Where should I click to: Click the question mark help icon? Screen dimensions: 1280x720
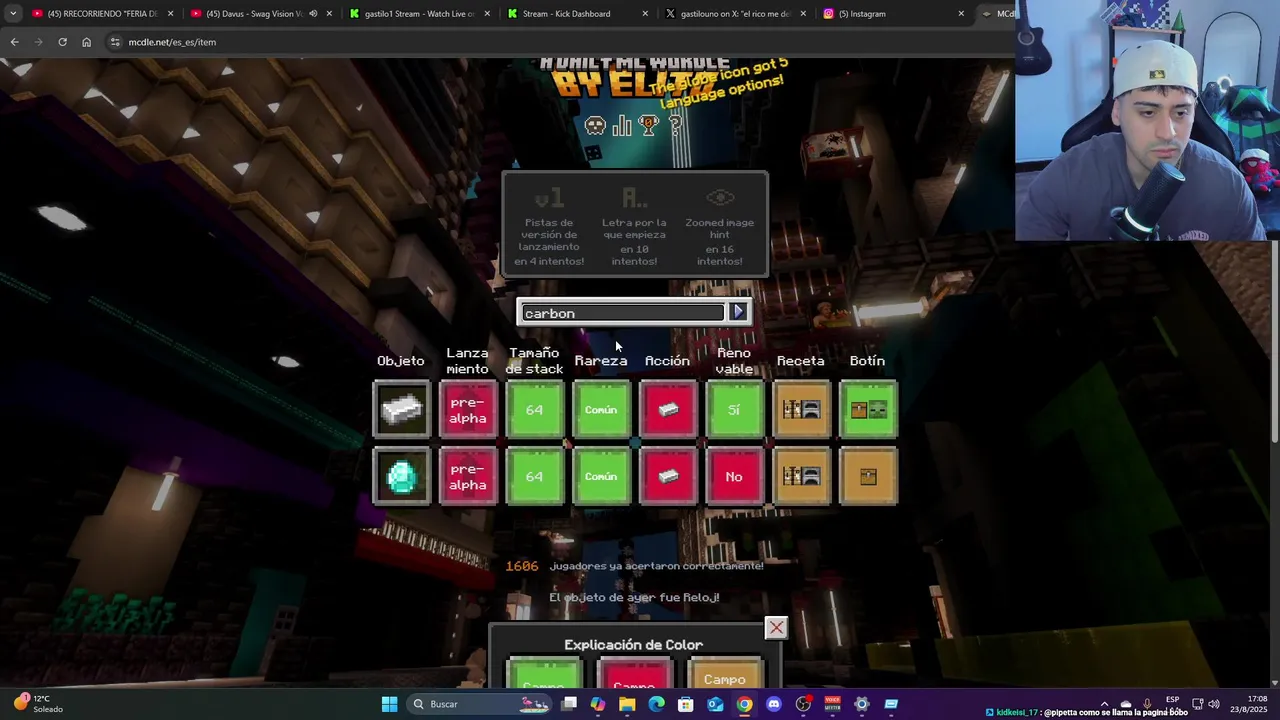tap(676, 126)
